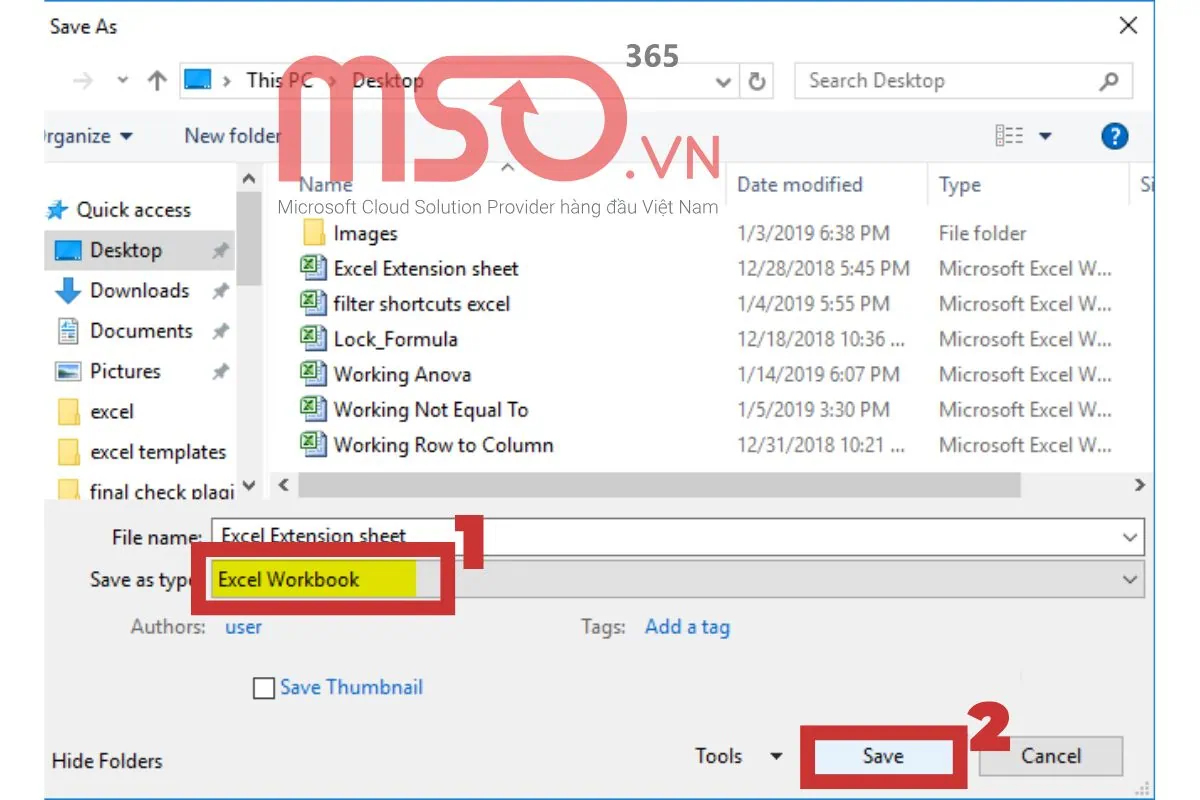Open the Help question mark icon
This screenshot has width=1200, height=800.
pyautogui.click(x=1114, y=136)
